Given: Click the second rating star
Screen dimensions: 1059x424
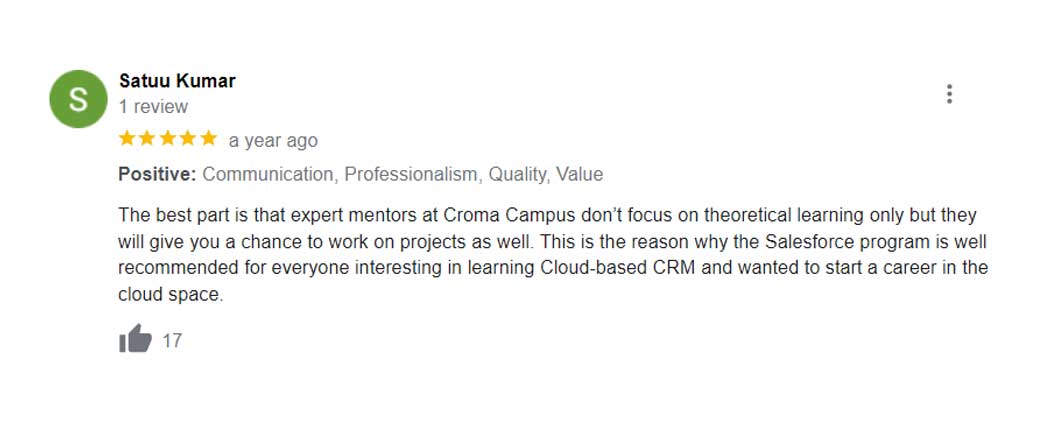Looking at the screenshot, I should point(148,139).
